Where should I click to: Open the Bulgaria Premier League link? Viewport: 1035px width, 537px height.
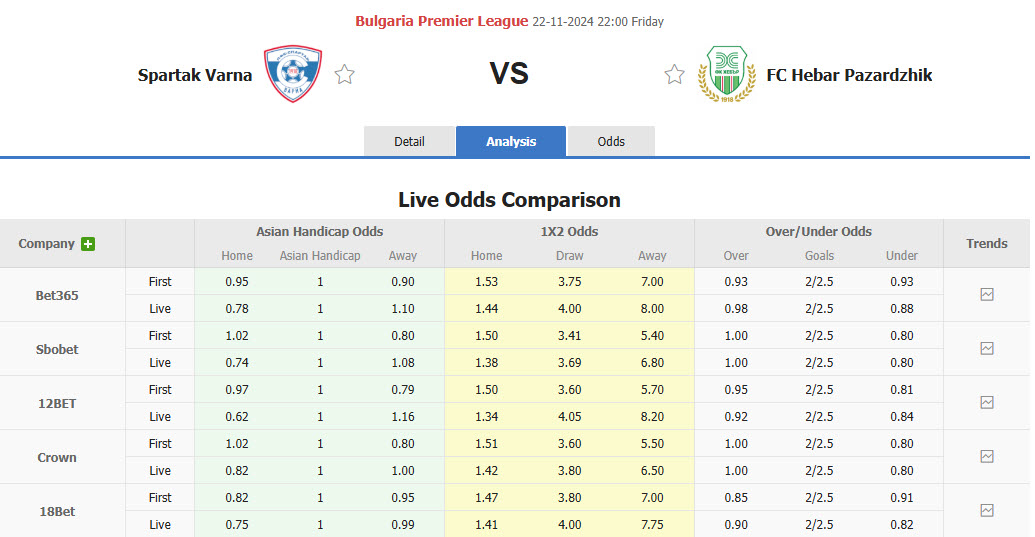[x=441, y=21]
